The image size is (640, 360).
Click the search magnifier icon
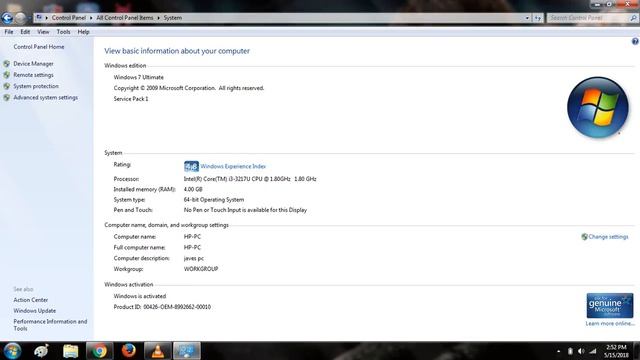point(633,18)
